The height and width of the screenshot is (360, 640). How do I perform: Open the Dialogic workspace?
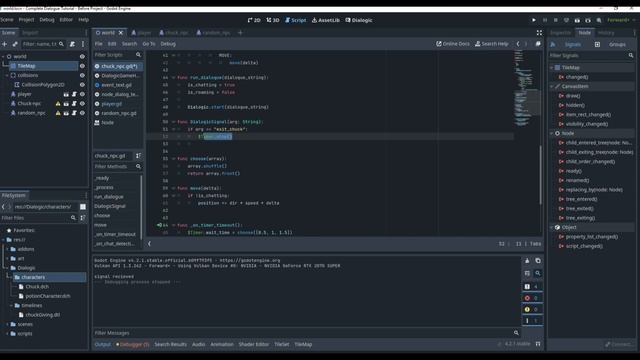[x=359, y=20]
